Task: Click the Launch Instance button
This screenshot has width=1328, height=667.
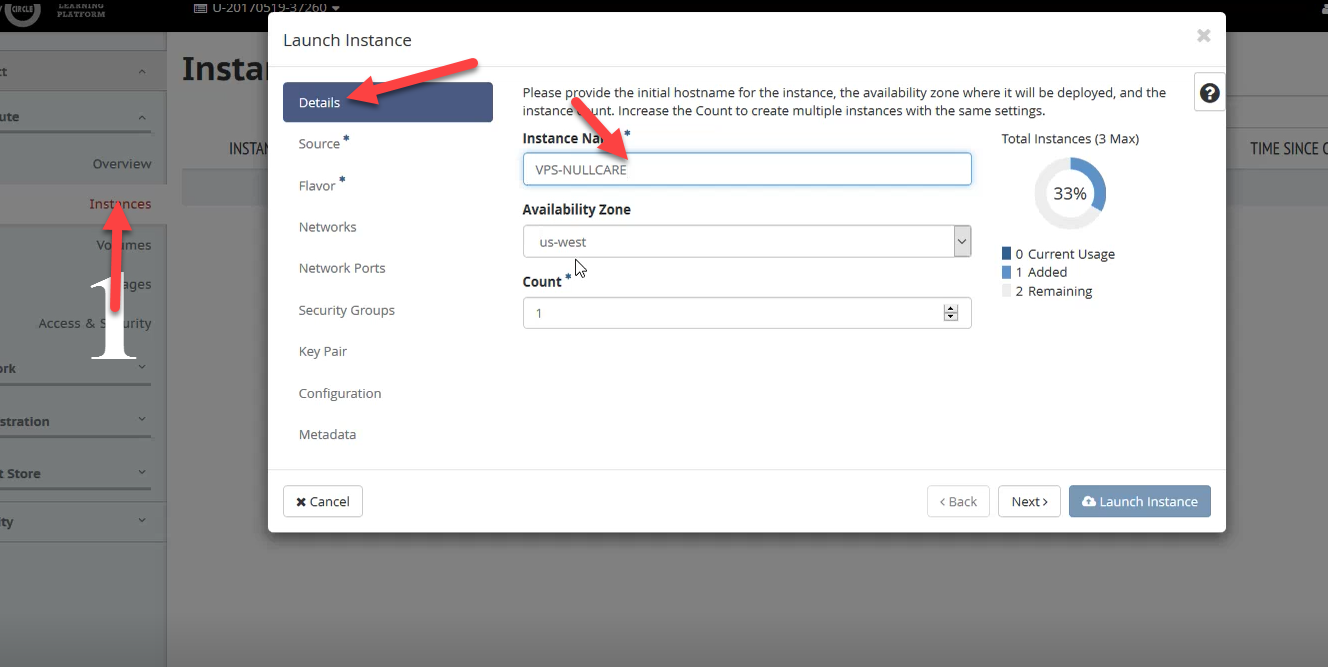Action: [x=1139, y=502]
